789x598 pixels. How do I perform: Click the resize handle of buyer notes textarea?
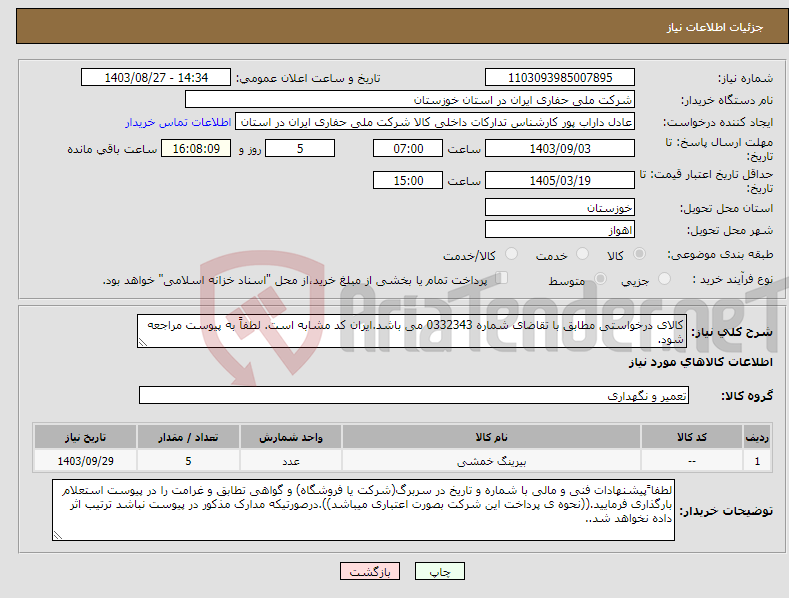click(x=57, y=536)
